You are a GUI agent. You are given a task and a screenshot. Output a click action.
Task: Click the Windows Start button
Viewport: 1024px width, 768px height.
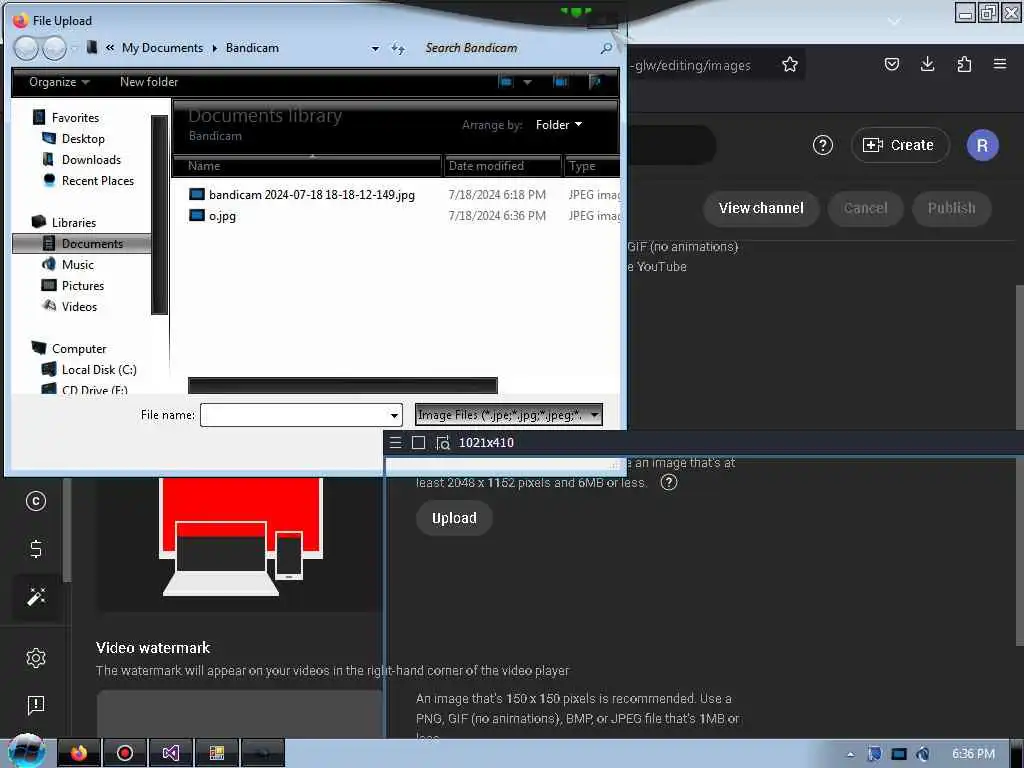(26, 752)
